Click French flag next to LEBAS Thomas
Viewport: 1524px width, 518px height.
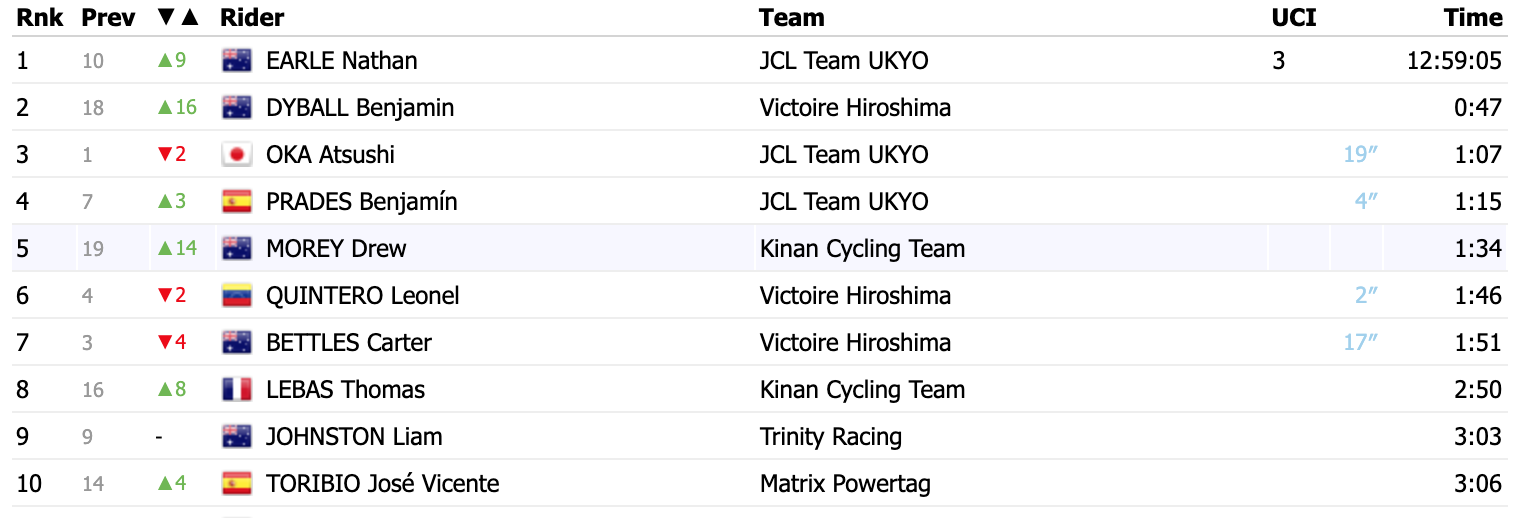(236, 389)
